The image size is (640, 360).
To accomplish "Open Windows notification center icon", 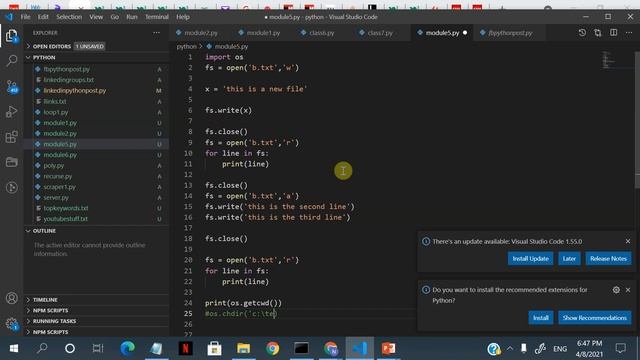I will pyautogui.click(x=620, y=349).
